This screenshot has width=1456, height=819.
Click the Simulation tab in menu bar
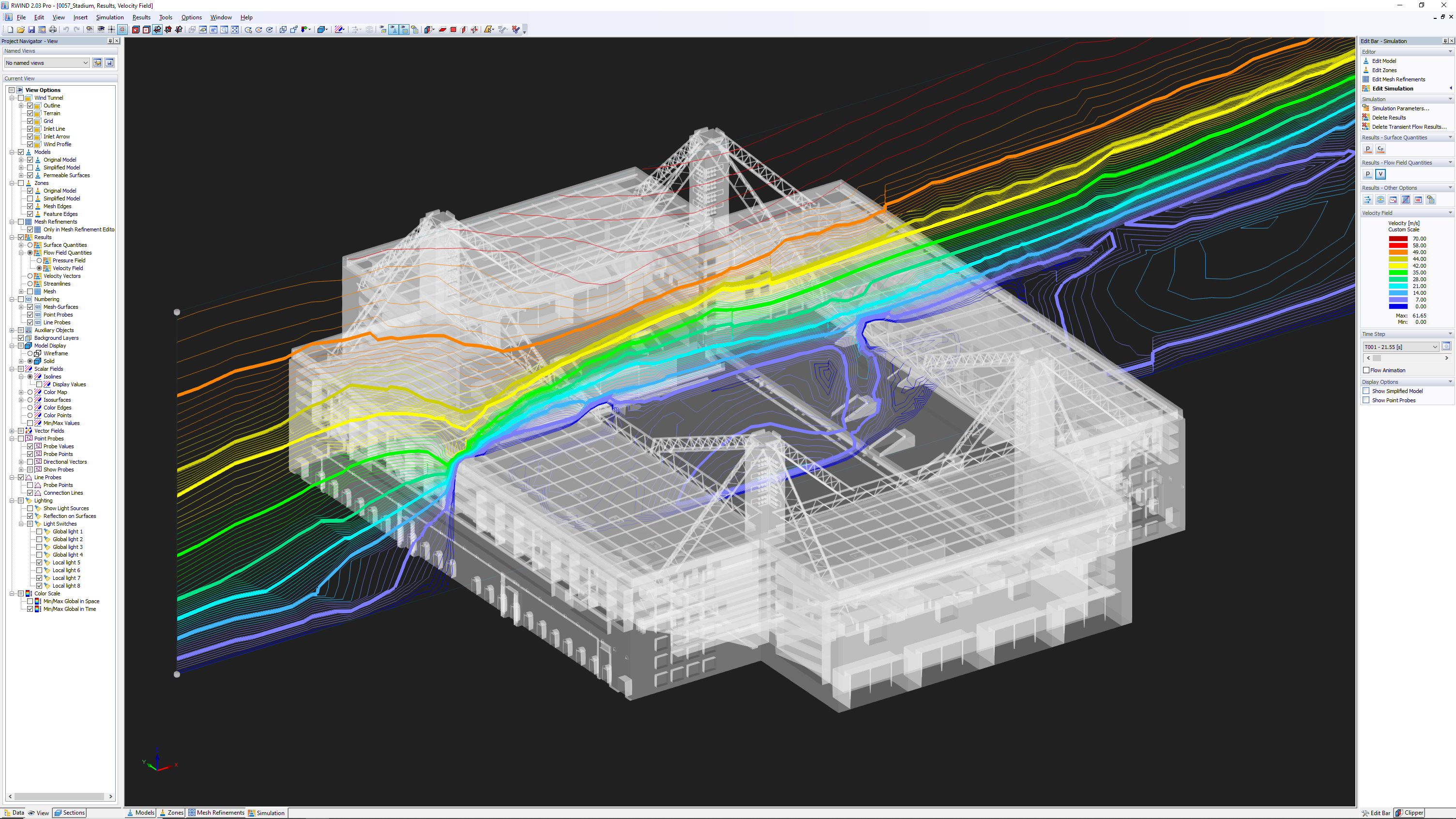pyautogui.click(x=109, y=17)
